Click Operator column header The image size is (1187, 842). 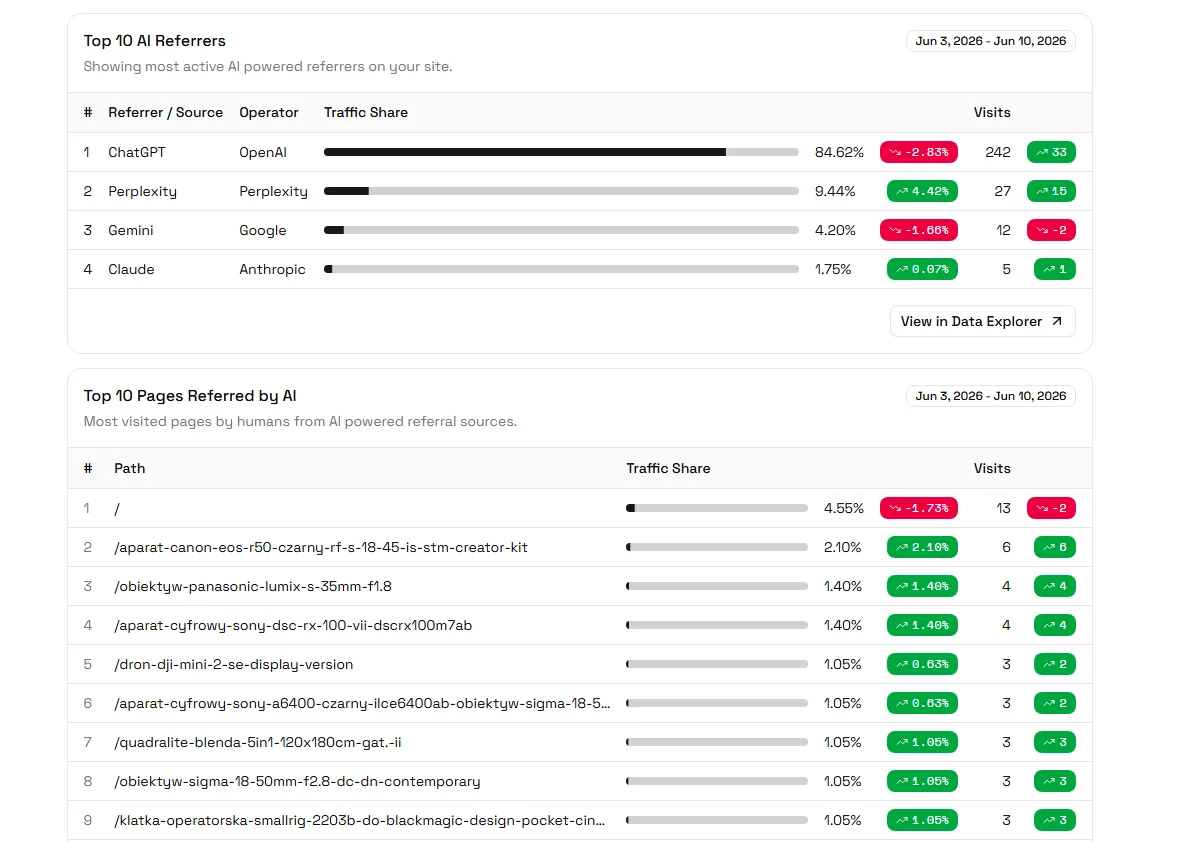pyautogui.click(x=269, y=113)
